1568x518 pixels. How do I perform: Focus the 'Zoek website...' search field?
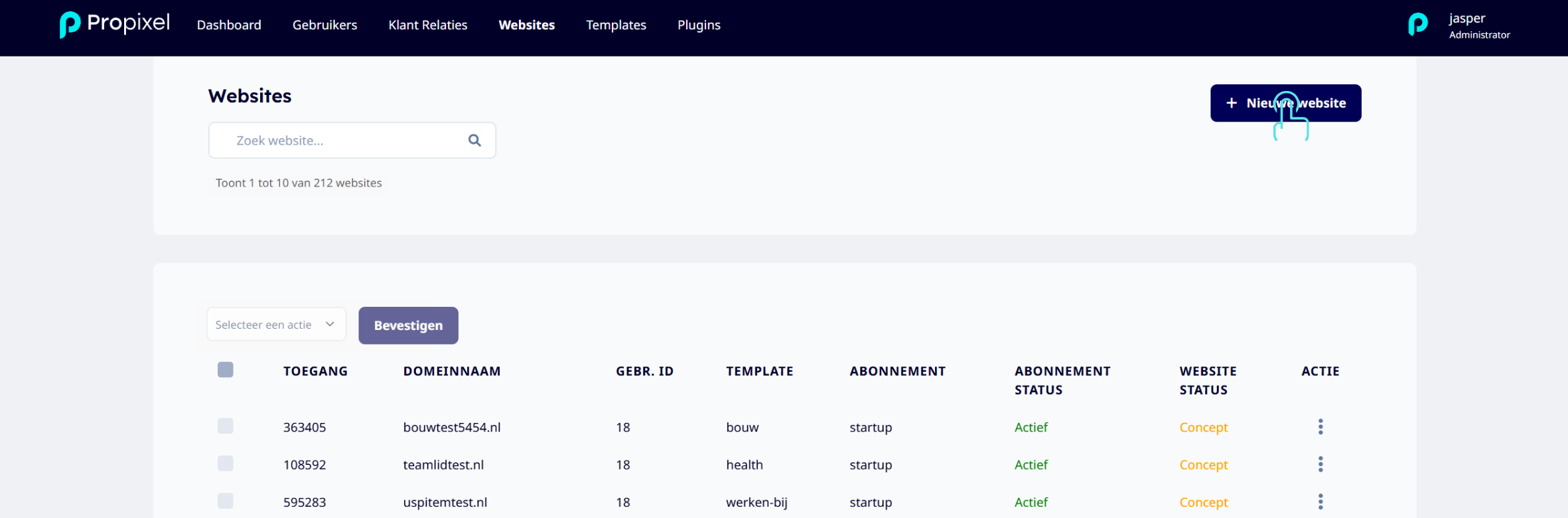pos(352,140)
